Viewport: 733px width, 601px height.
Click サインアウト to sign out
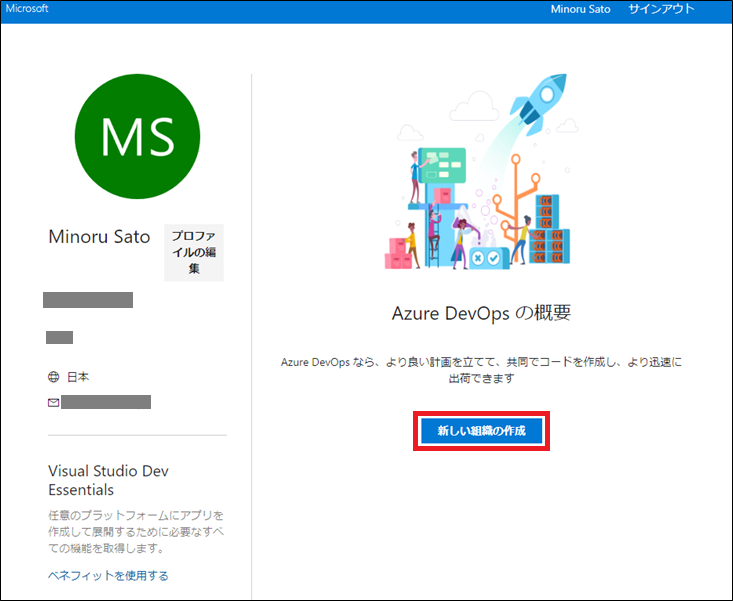coord(661,9)
